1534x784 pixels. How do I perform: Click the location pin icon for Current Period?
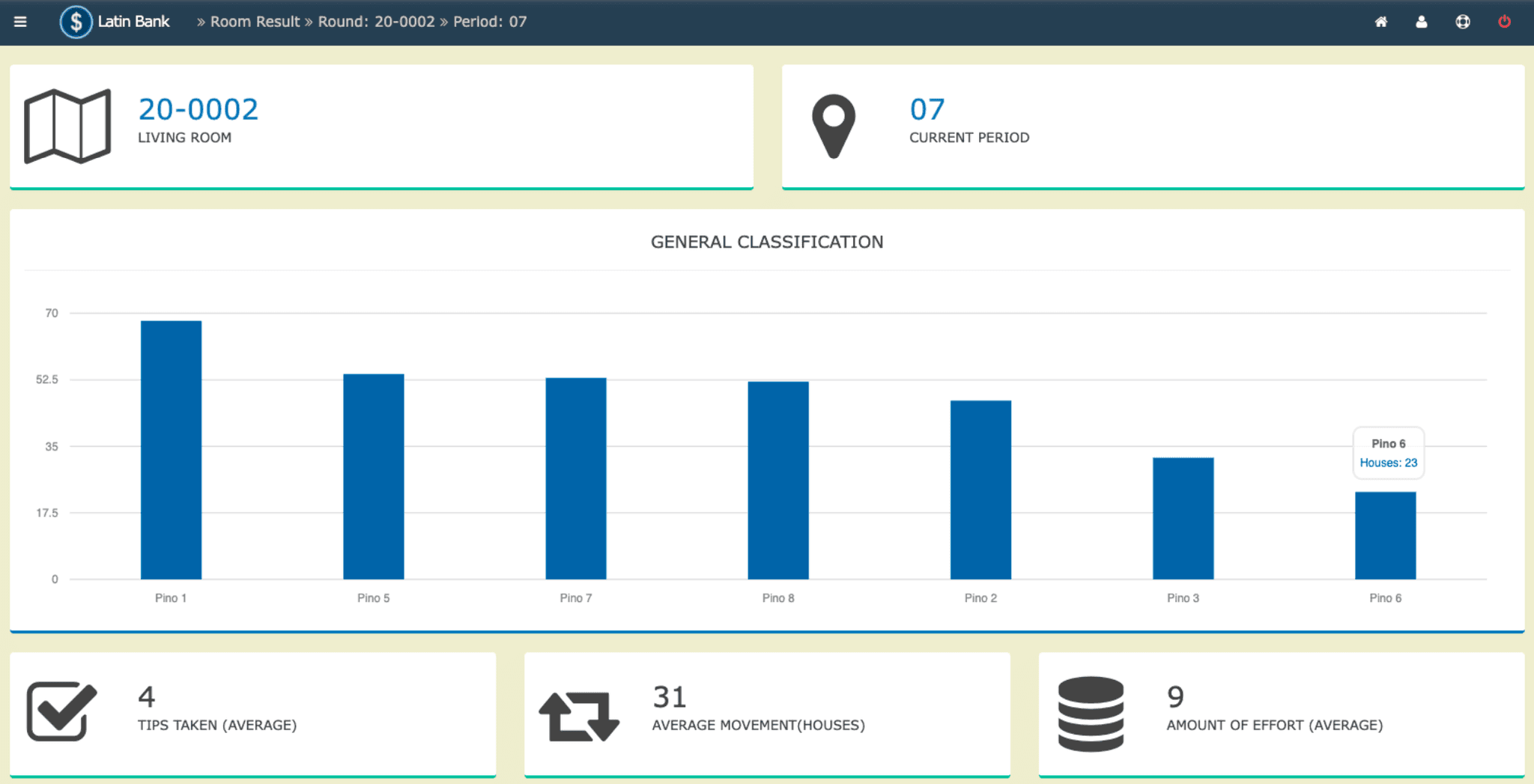tap(833, 126)
